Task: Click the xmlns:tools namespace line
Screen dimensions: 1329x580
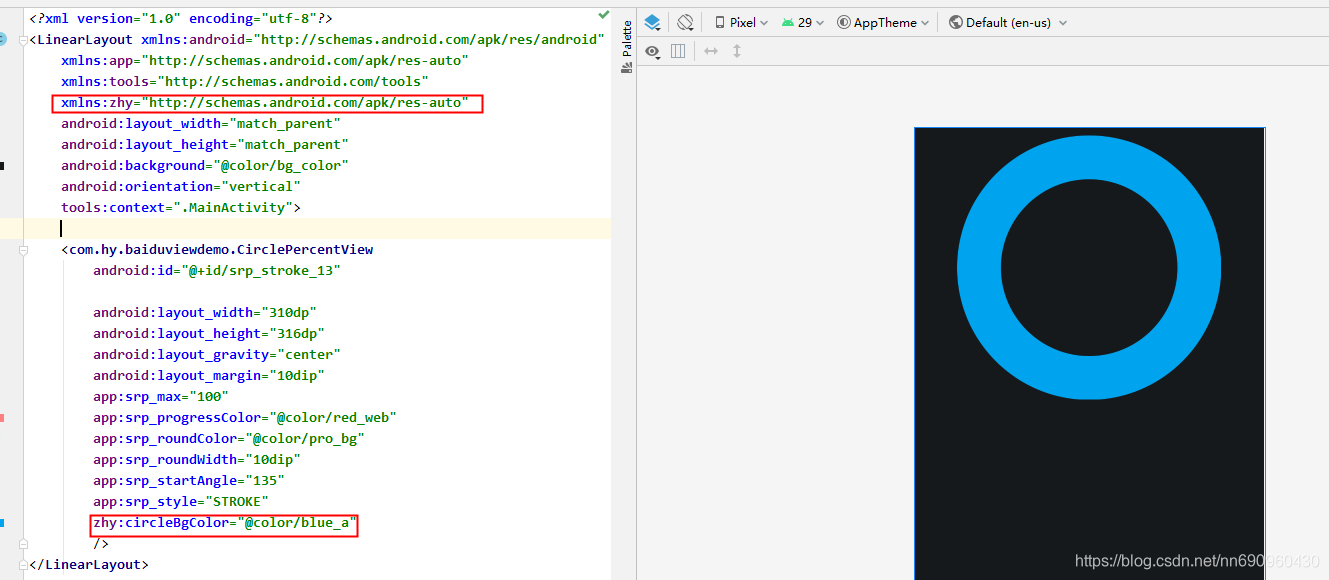Action: pos(245,81)
